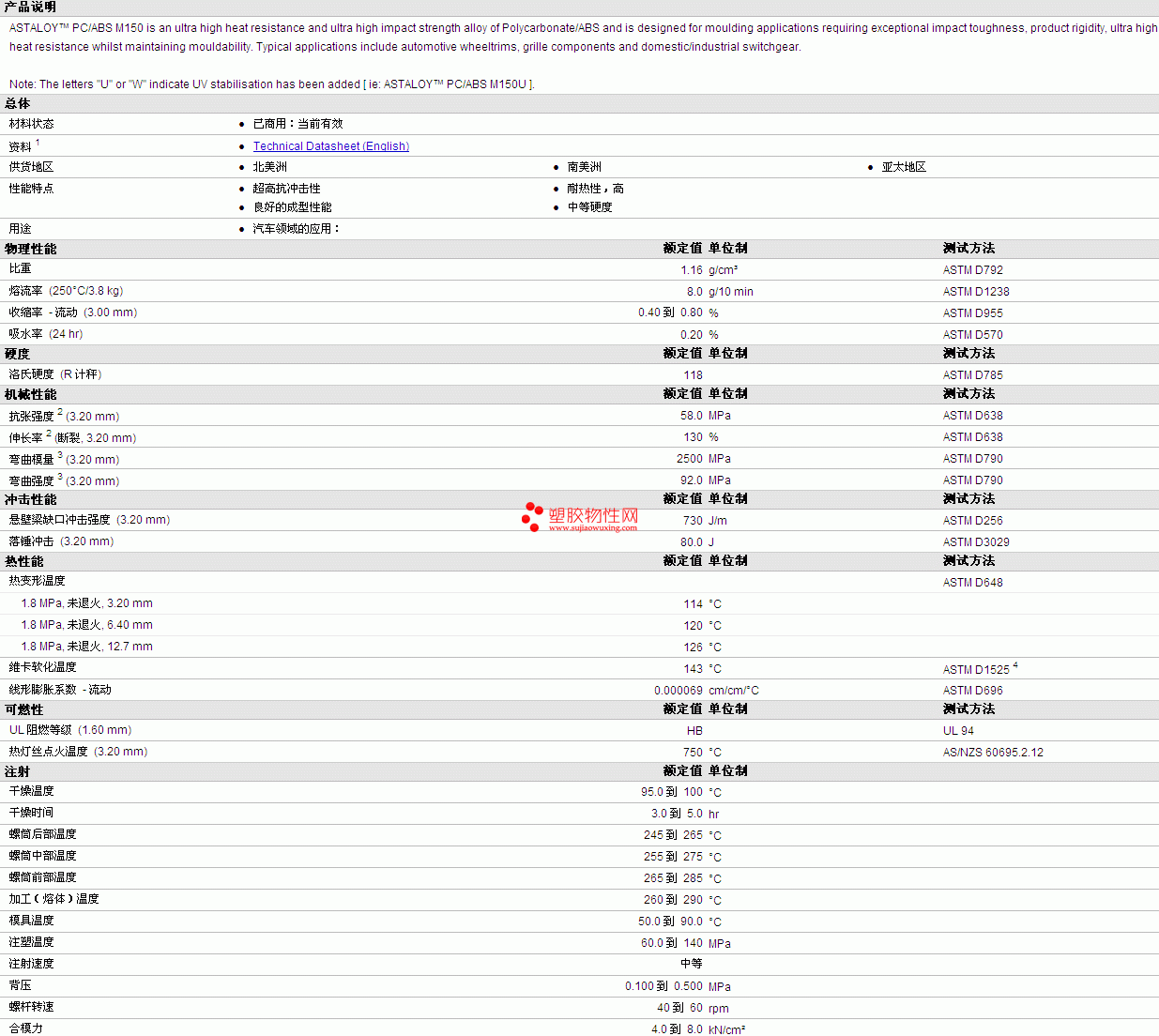Select the "南美洲" region entry
This screenshot has width=1159, height=1036.
(585, 167)
